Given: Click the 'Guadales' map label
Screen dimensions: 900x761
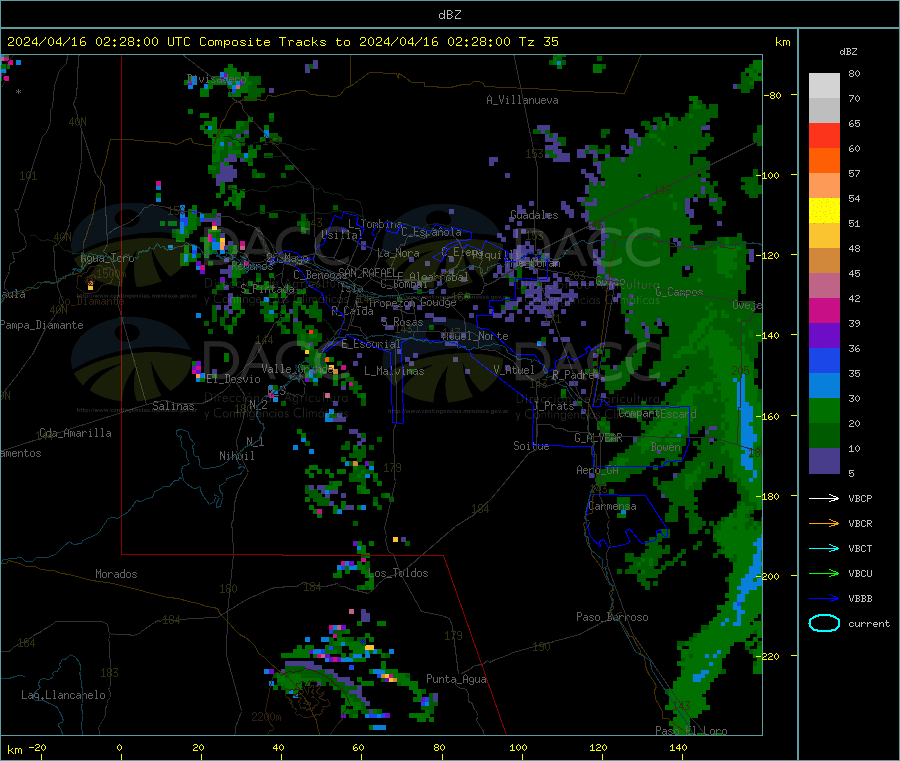Looking at the screenshot, I should (x=534, y=215).
